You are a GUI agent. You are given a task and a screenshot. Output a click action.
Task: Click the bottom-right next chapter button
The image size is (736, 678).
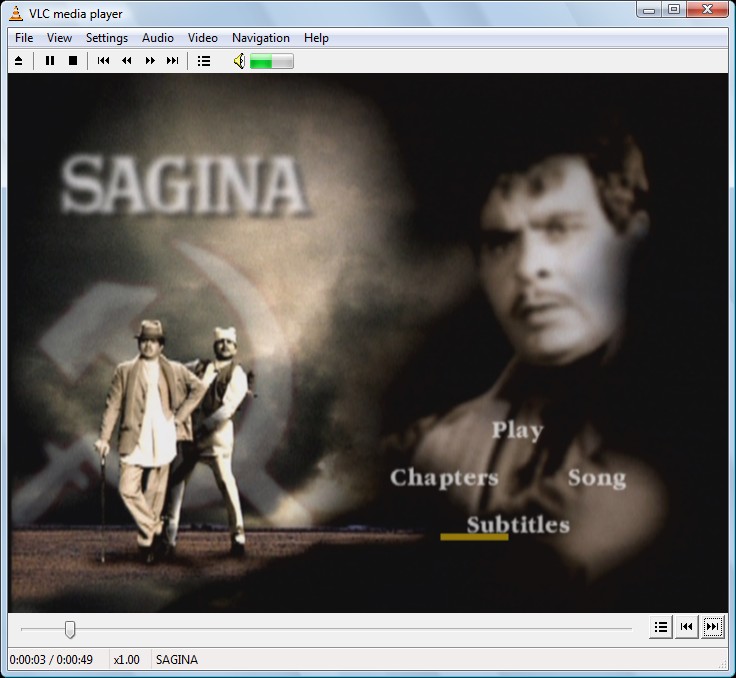712,627
